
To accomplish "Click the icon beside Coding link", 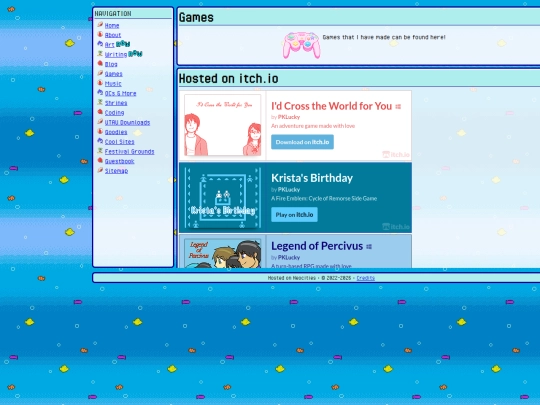I will pyautogui.click(x=100, y=112).
